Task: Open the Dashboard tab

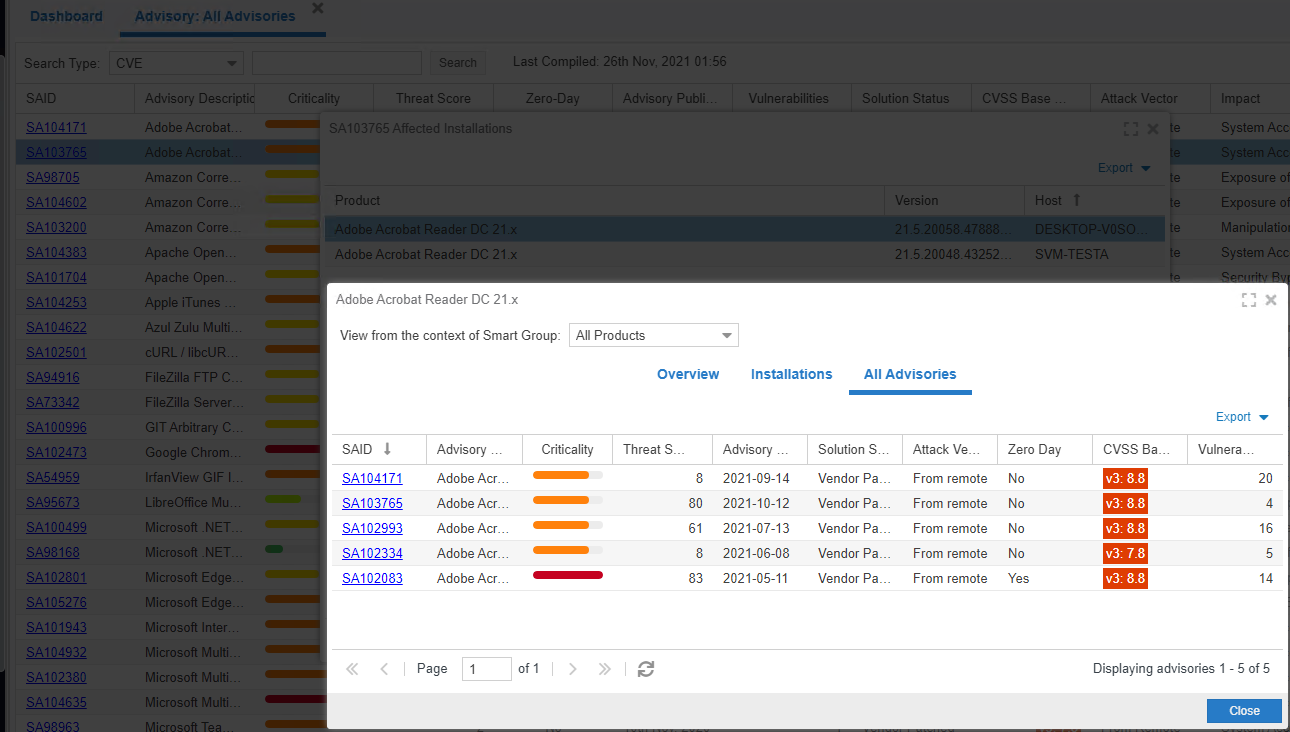Action: click(66, 16)
